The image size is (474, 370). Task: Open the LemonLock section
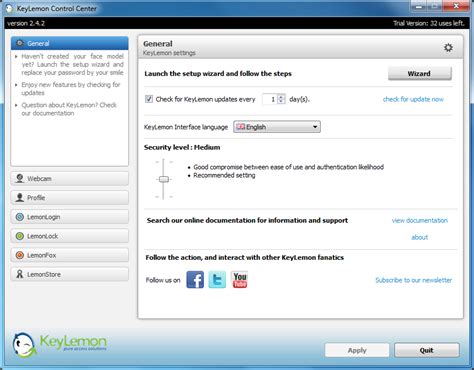69,236
